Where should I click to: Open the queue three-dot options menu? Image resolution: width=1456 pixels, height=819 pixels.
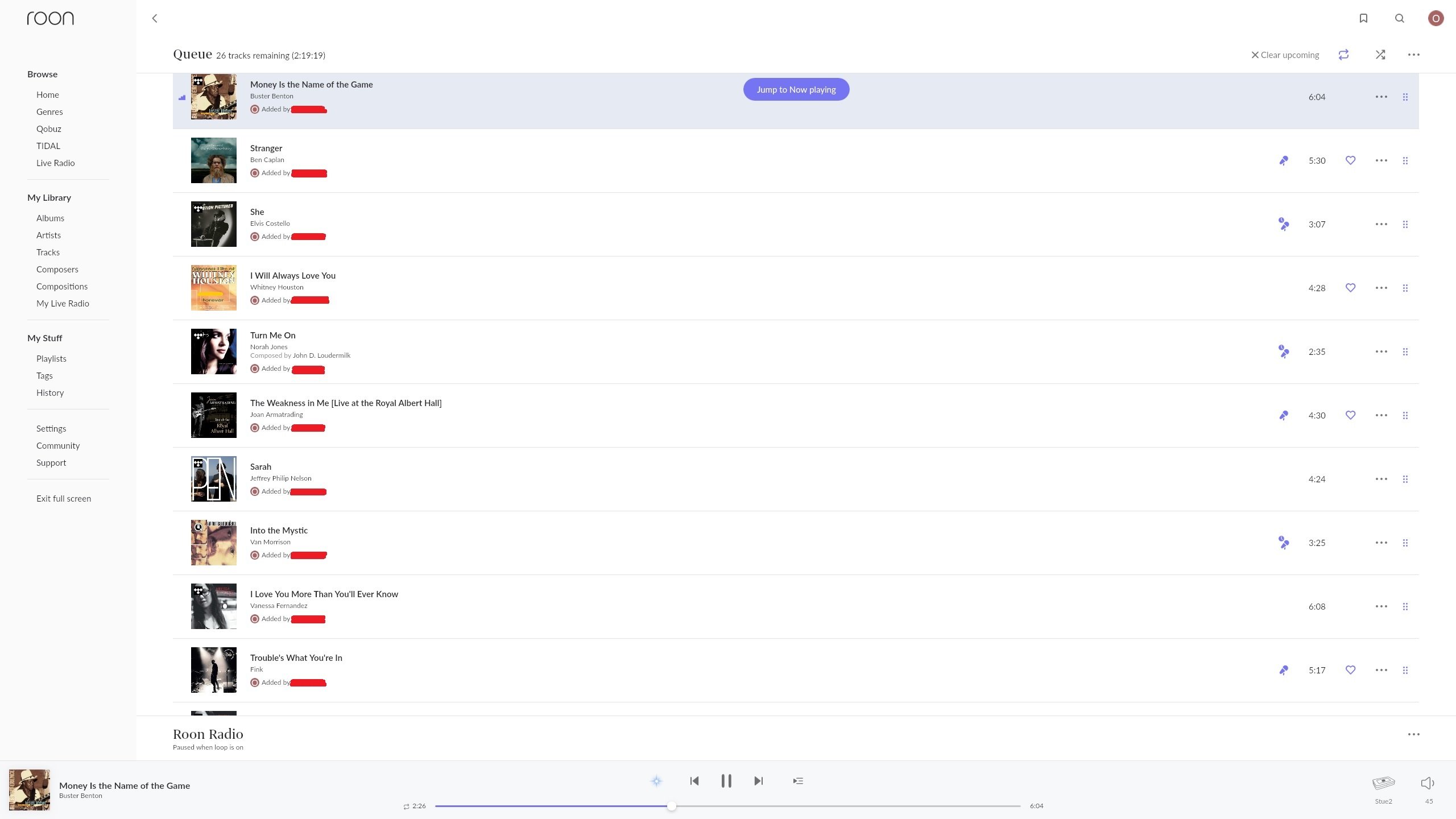1414,55
